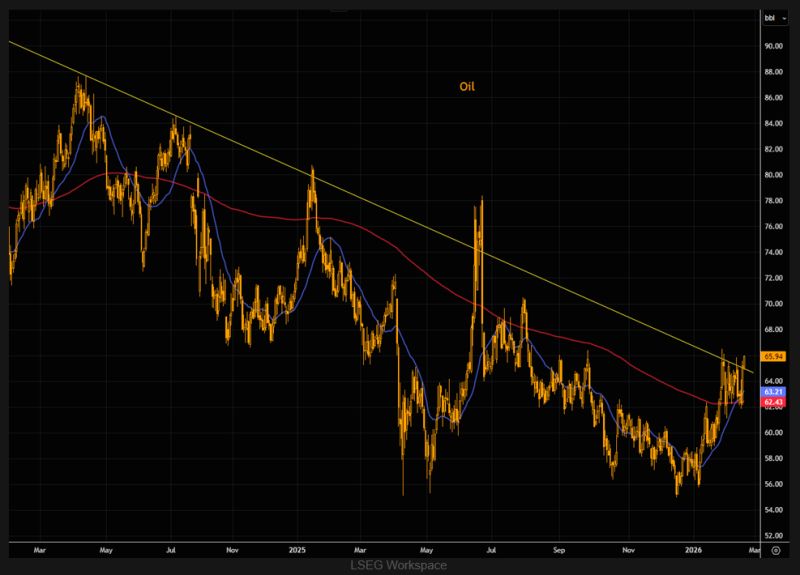Viewport: 800px width, 575px height.
Task: Click the 54.00 price axis label
Action: (773, 510)
